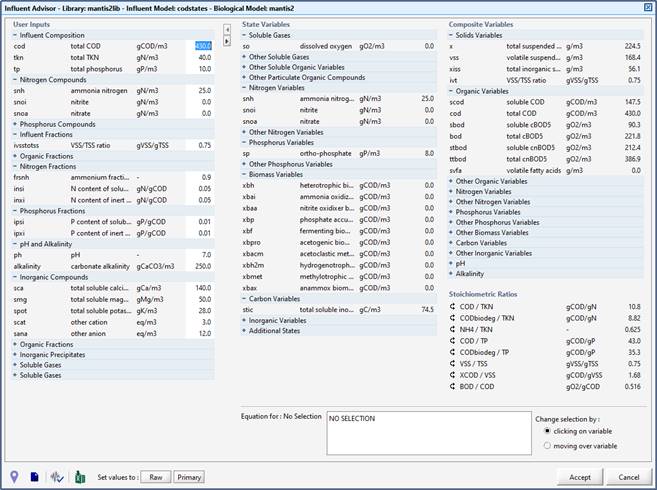This screenshot has height=490, width=657.
Task: Collapse the pH and Alkalinity section
Action: (x=15, y=244)
